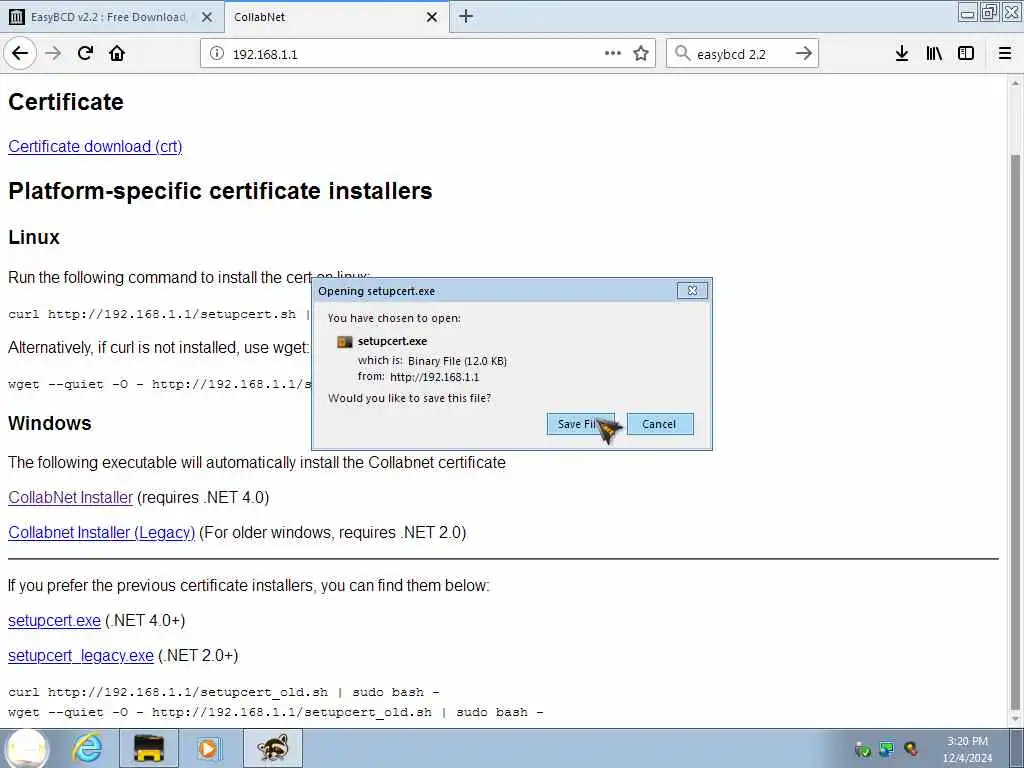Cancel the setupcert.exe download dialog
This screenshot has width=1024, height=768.
pos(660,424)
